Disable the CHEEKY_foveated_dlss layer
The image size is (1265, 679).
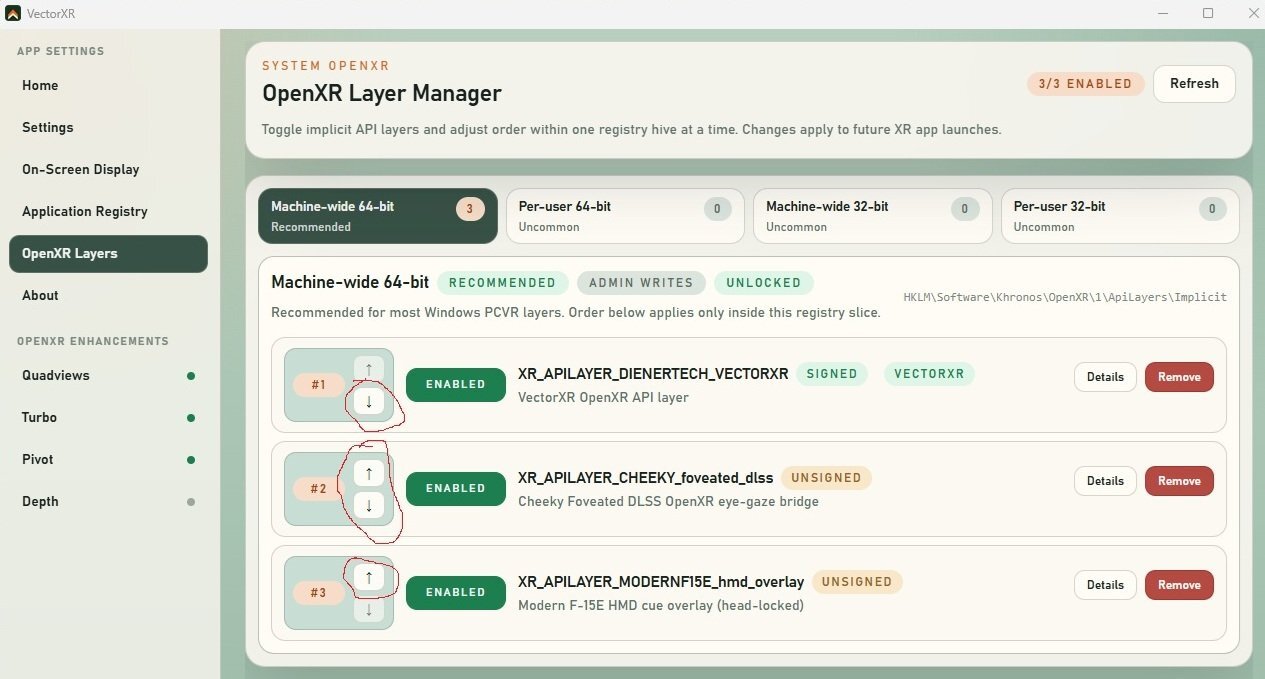456,488
